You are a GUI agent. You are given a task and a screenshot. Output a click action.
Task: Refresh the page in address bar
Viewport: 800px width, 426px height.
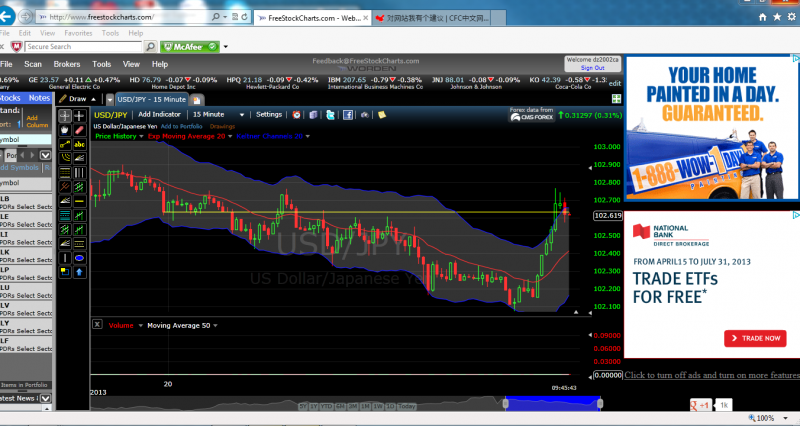[244, 17]
